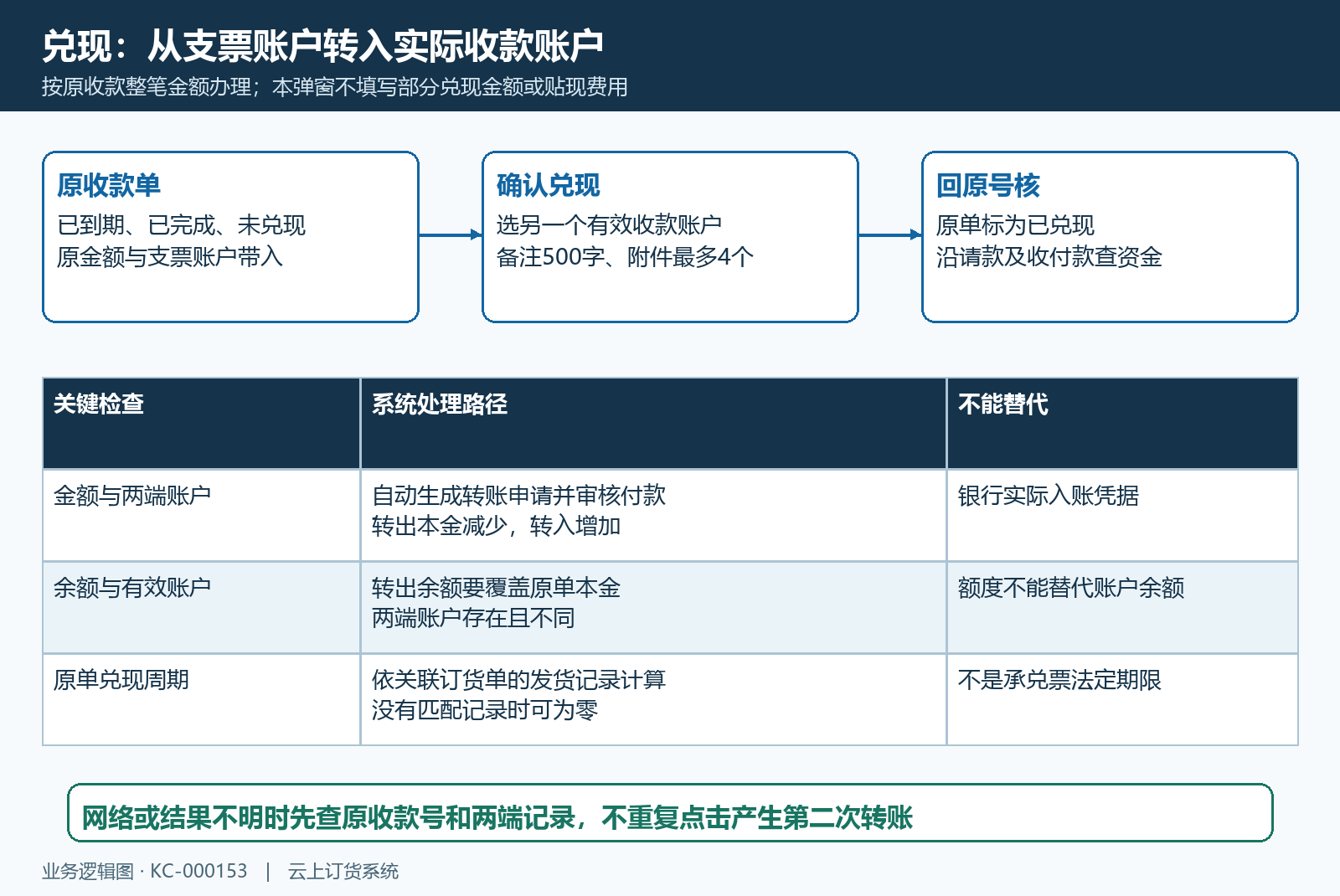Click the line 两端账户存在且不同
The height and width of the screenshot is (896, 1340).
pyautogui.click(x=473, y=618)
